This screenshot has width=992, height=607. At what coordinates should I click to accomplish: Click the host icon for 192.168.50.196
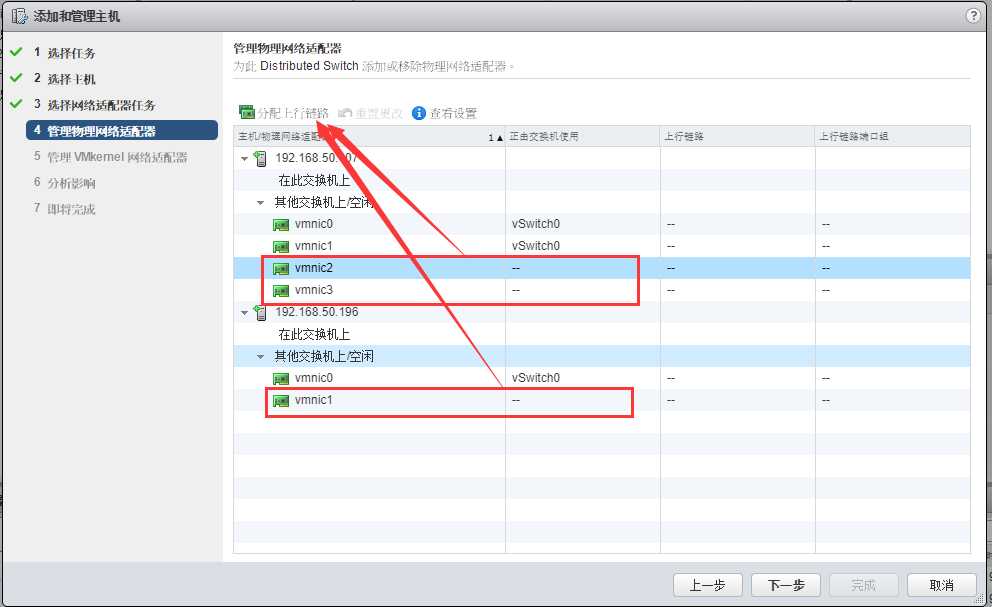(x=260, y=312)
